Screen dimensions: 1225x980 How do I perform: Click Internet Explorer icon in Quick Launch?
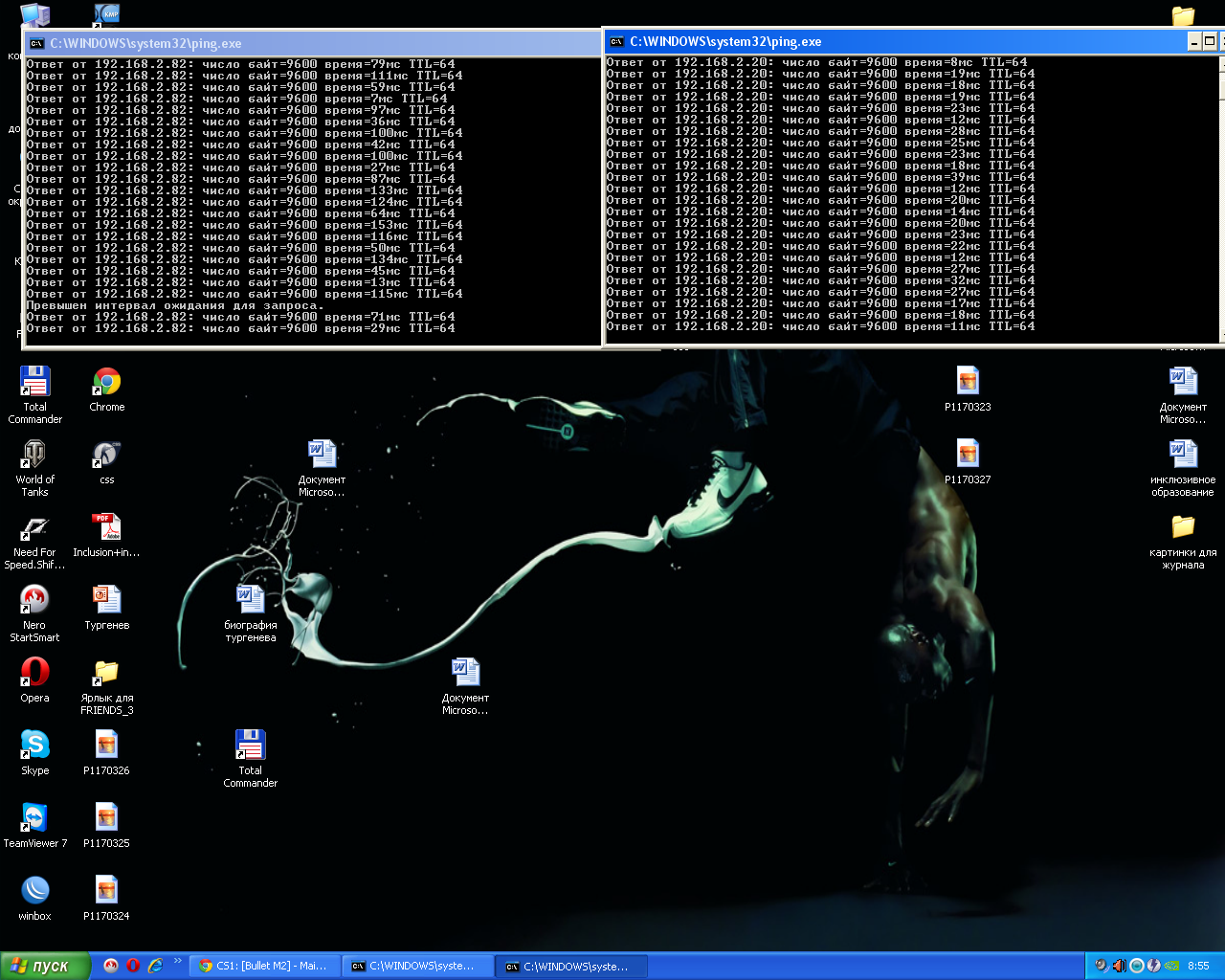pos(155,966)
